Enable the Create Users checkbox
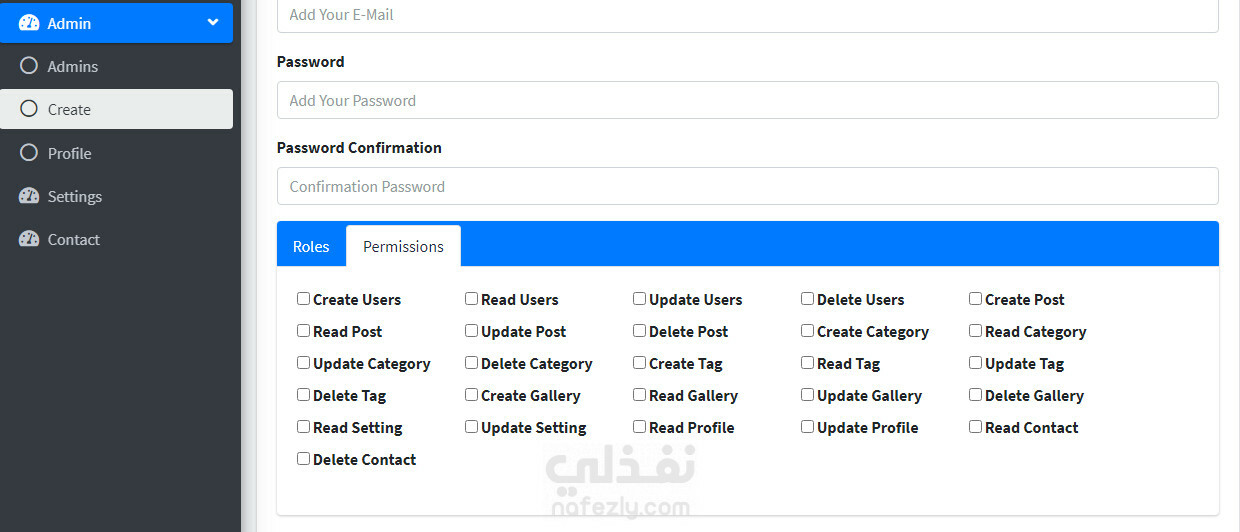 point(303,298)
